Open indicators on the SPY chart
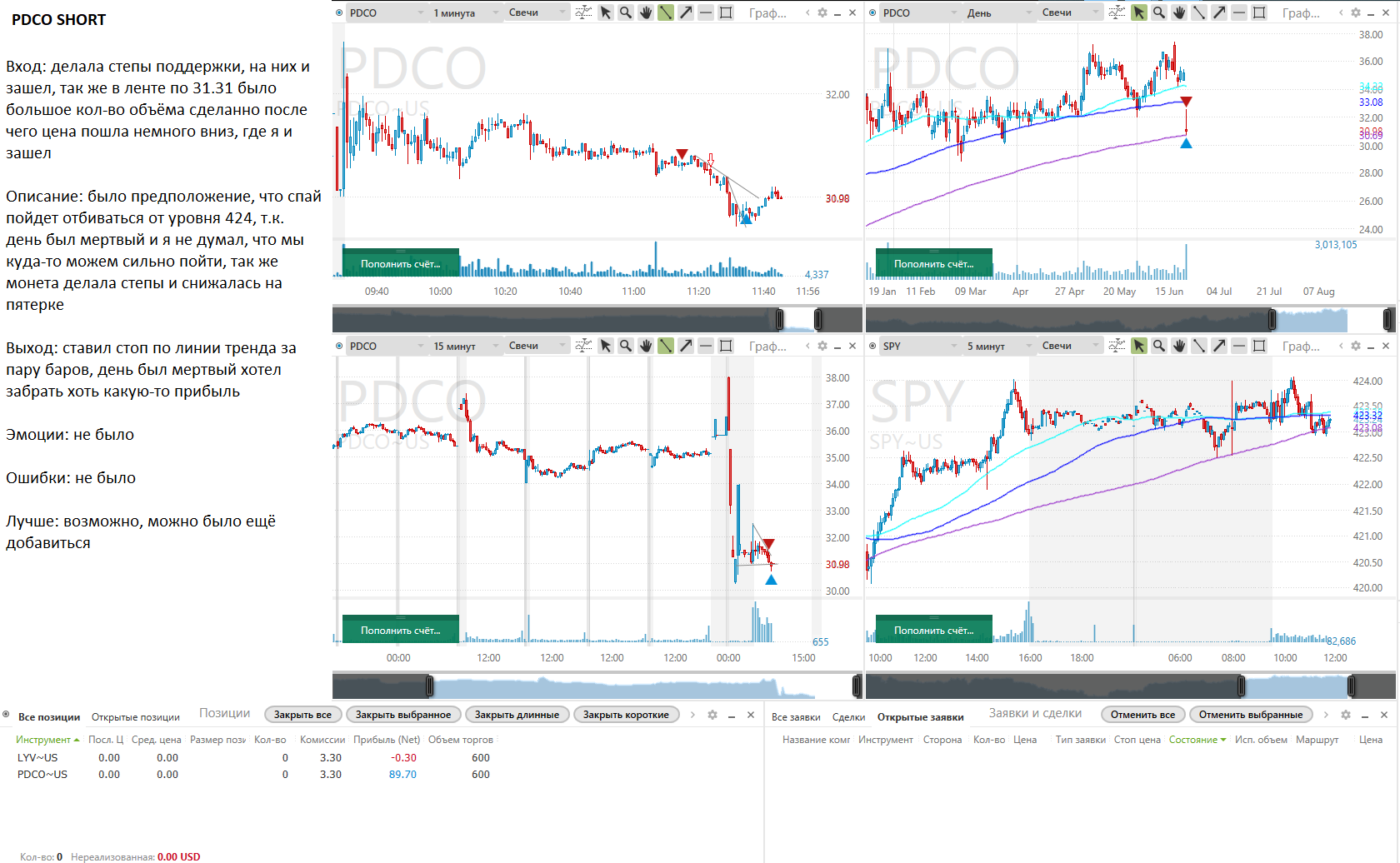1400x863 pixels. coord(1117,346)
